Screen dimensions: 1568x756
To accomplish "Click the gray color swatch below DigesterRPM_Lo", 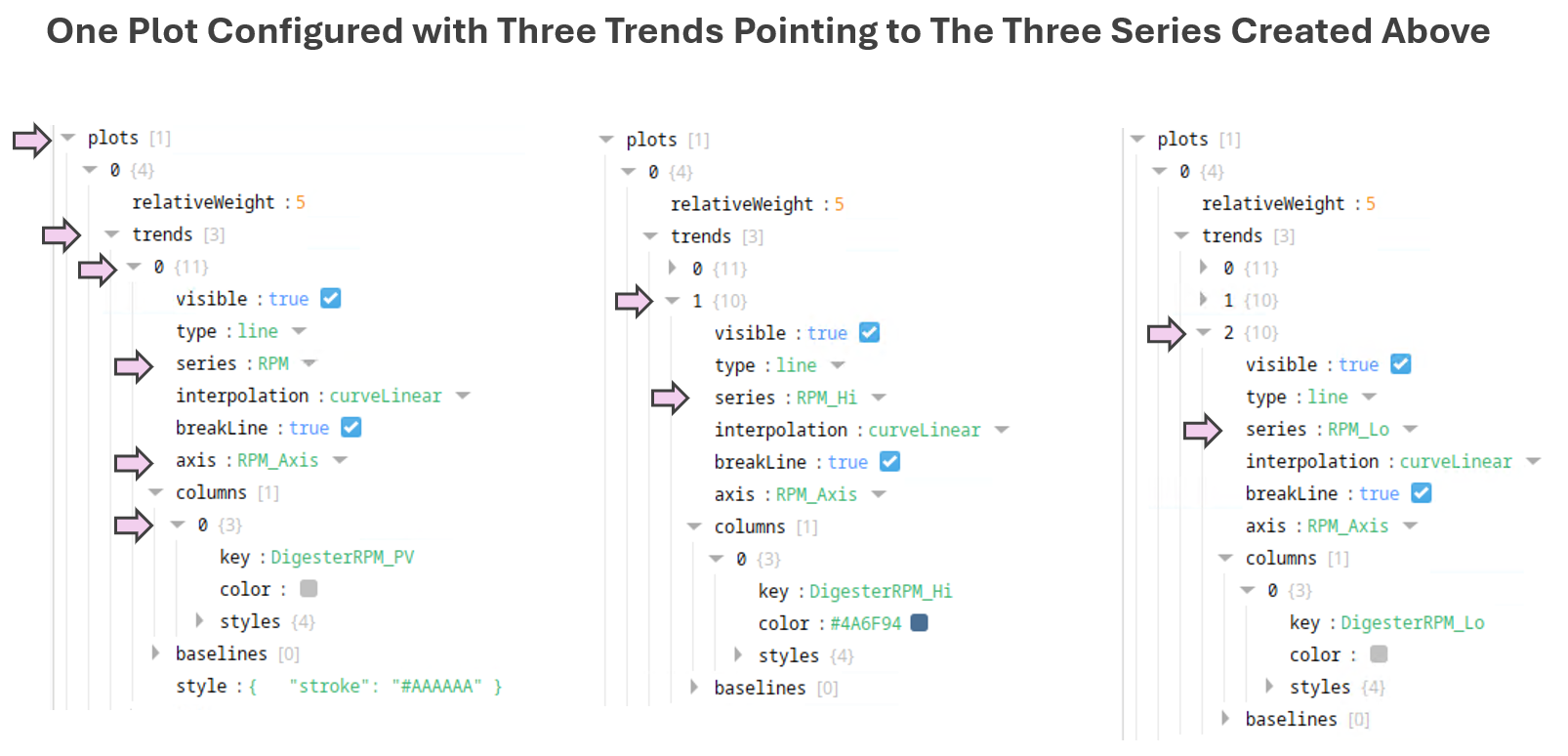I will [x=1379, y=654].
